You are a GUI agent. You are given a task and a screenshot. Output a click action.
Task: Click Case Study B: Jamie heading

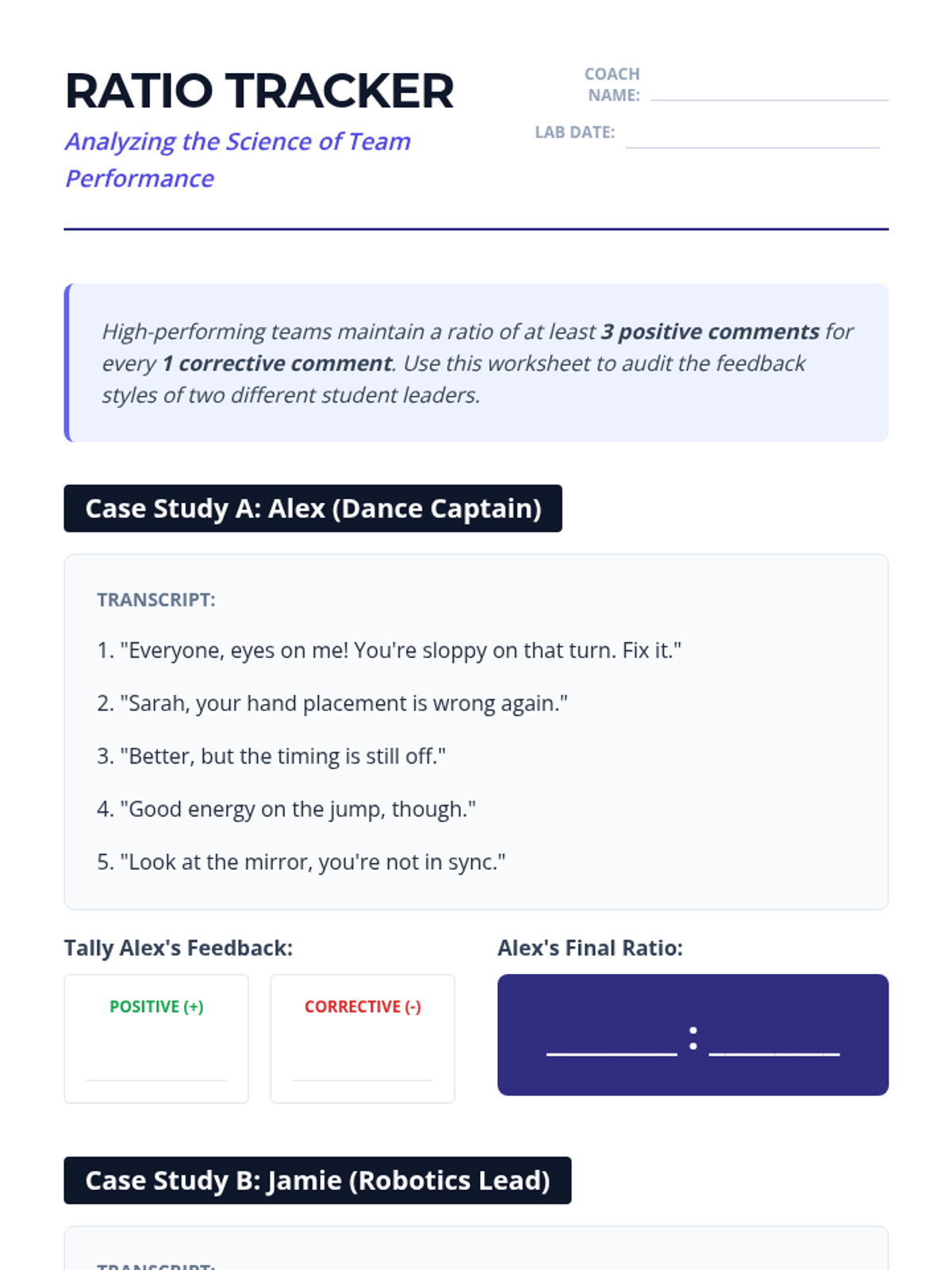(317, 1180)
